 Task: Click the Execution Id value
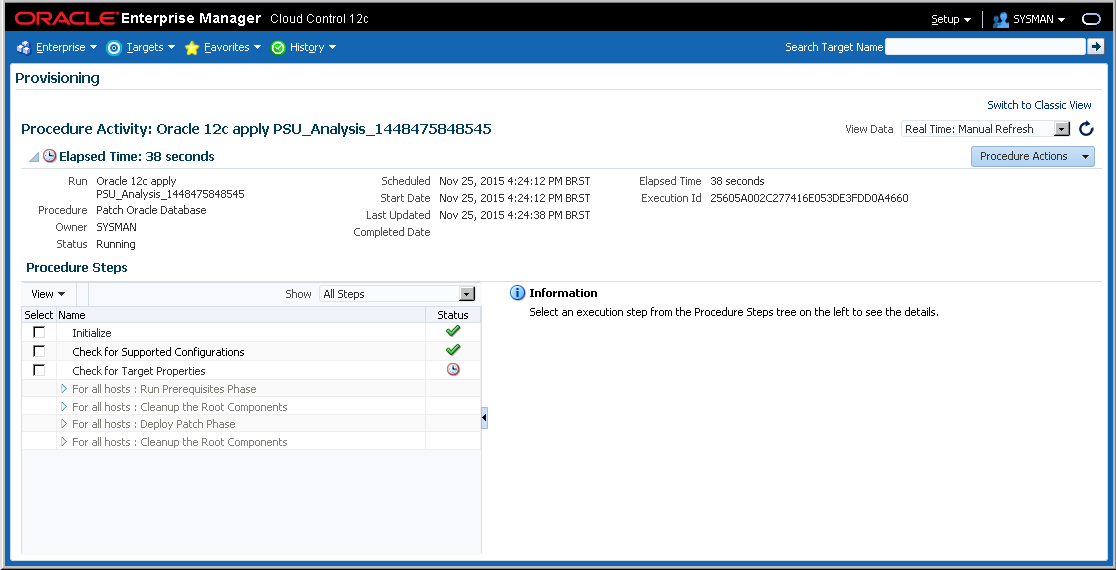(809, 198)
